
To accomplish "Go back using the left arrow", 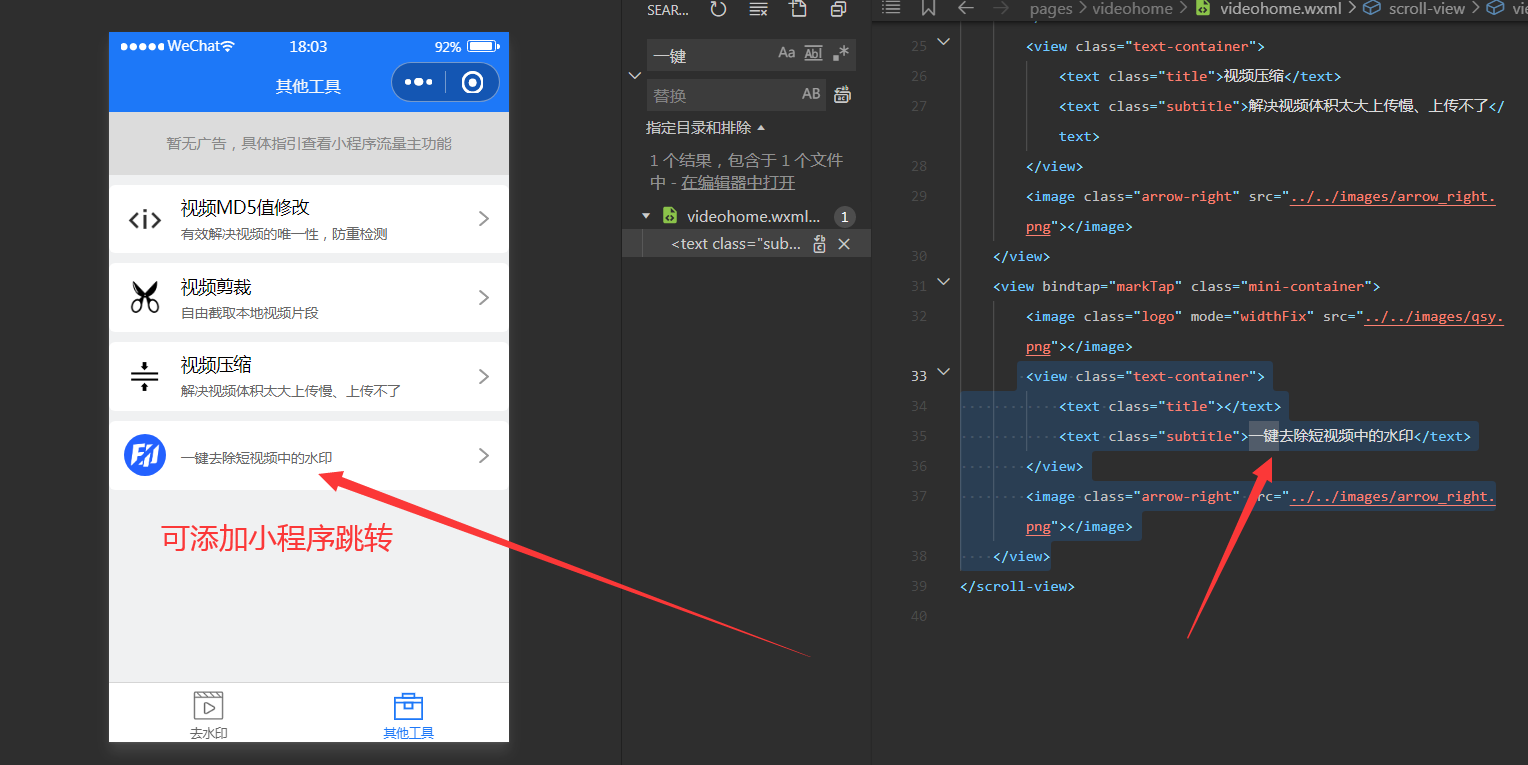I will coord(965,9).
